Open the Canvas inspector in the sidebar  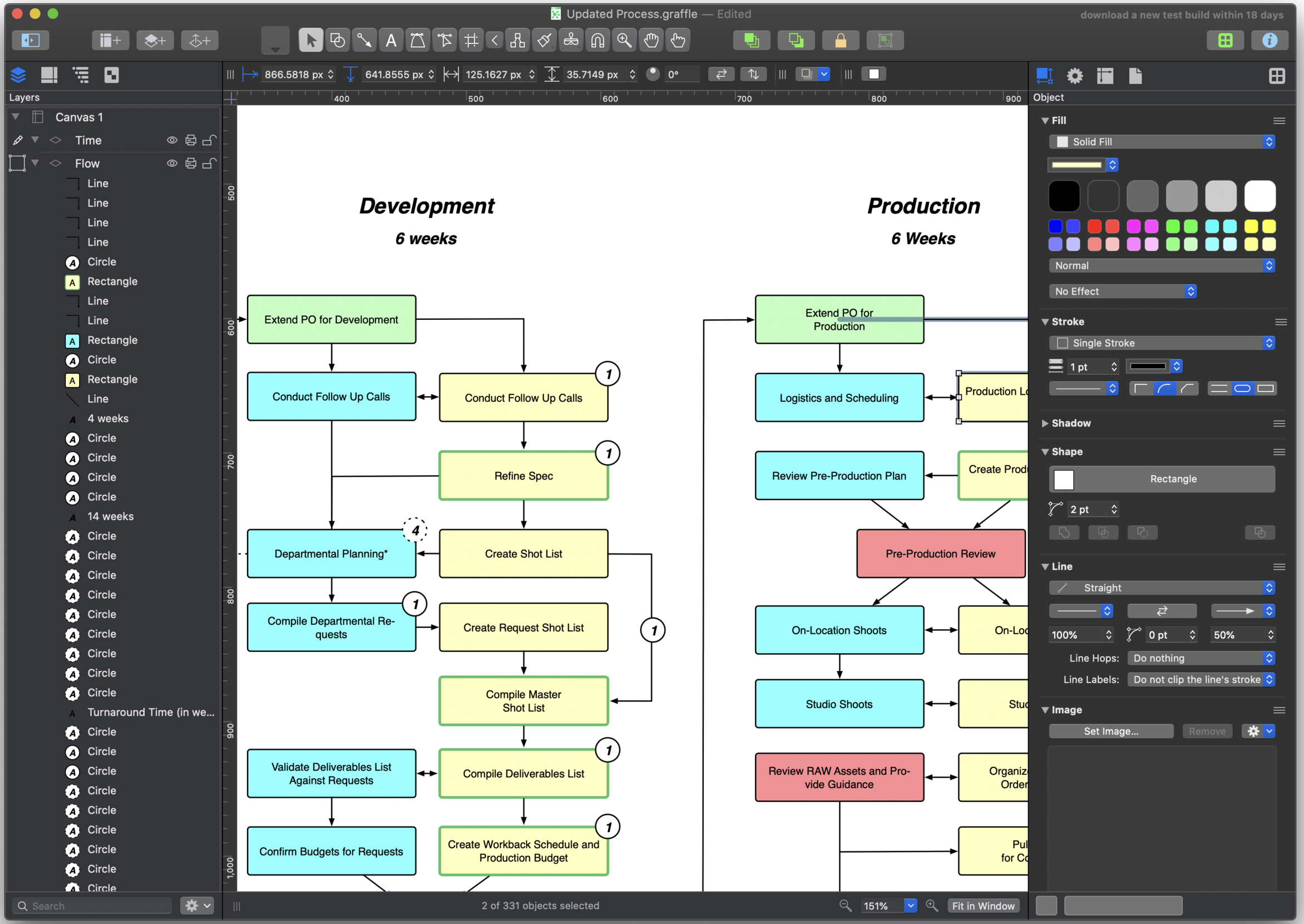tap(50, 75)
